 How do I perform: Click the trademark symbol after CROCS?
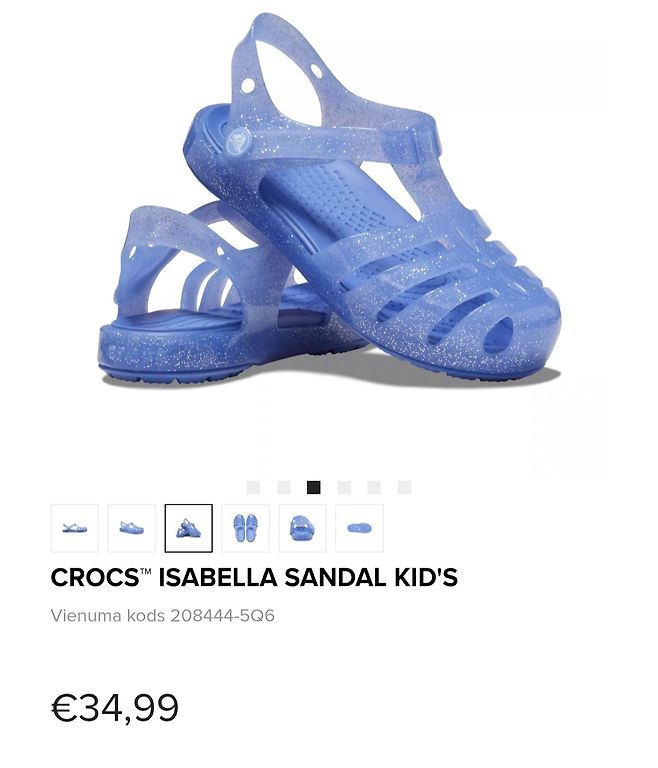click(x=146, y=572)
